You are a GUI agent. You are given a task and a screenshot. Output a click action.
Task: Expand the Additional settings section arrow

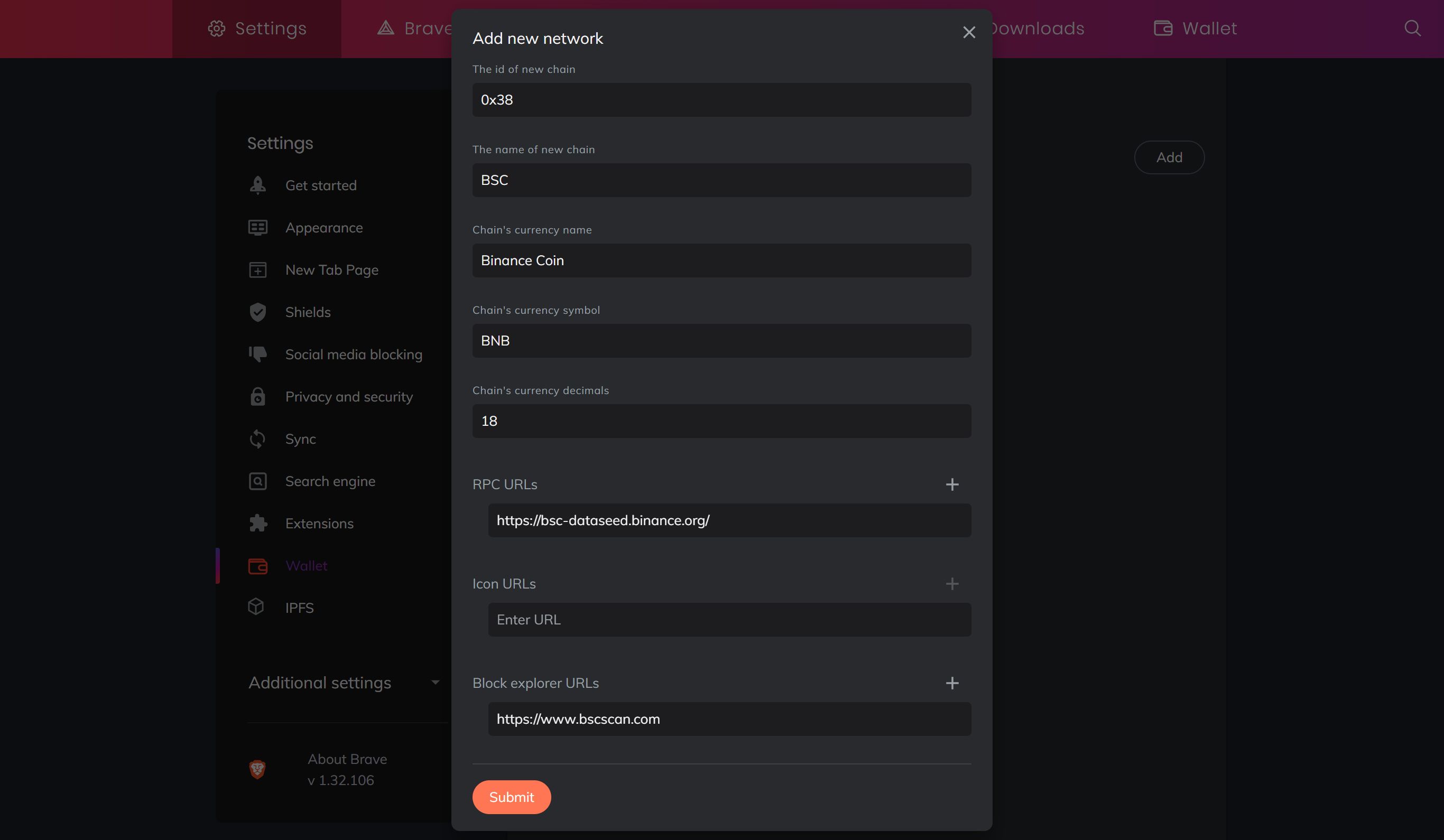tap(436, 683)
